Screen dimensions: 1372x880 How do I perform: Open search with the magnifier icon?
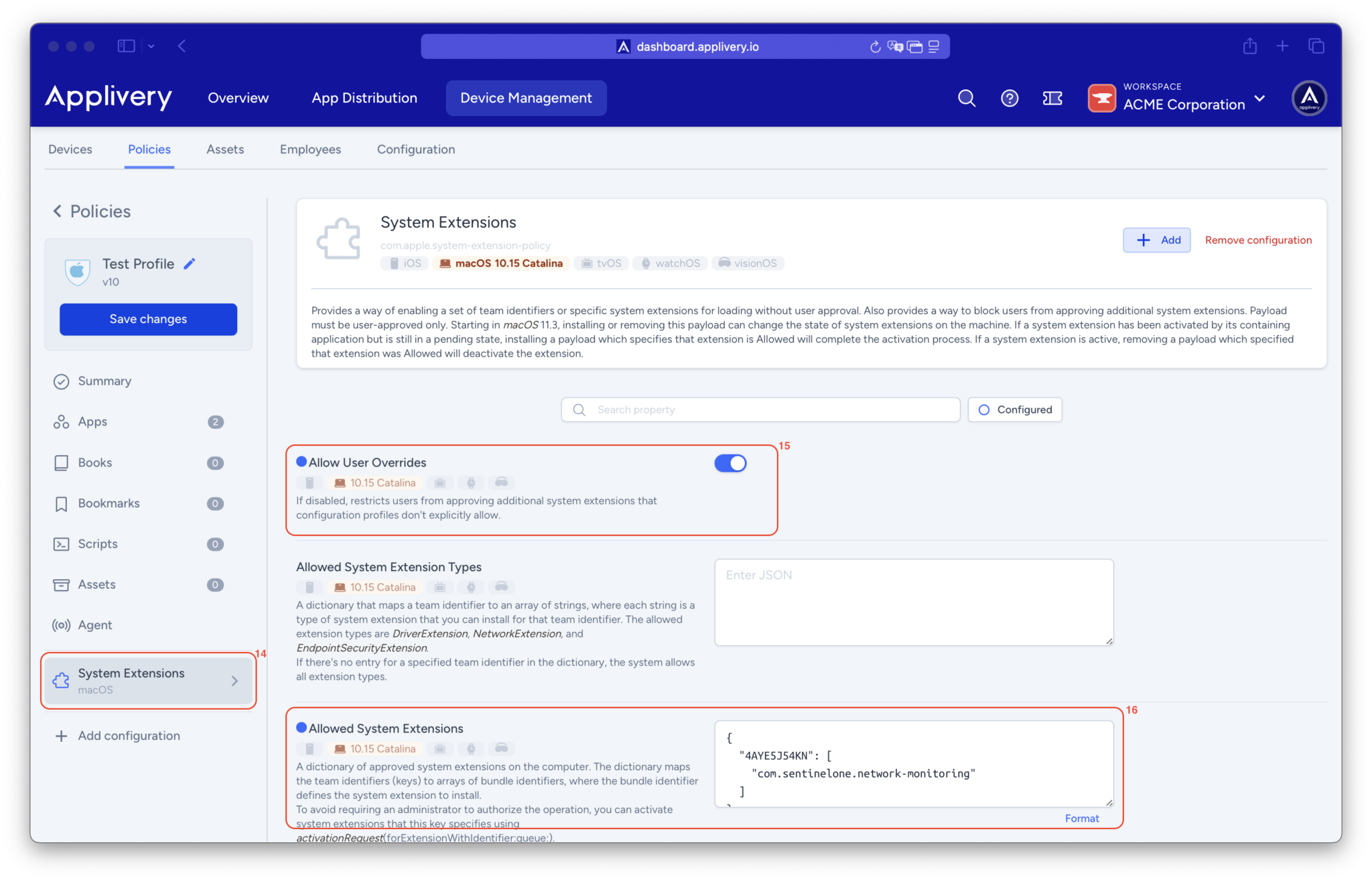(967, 98)
